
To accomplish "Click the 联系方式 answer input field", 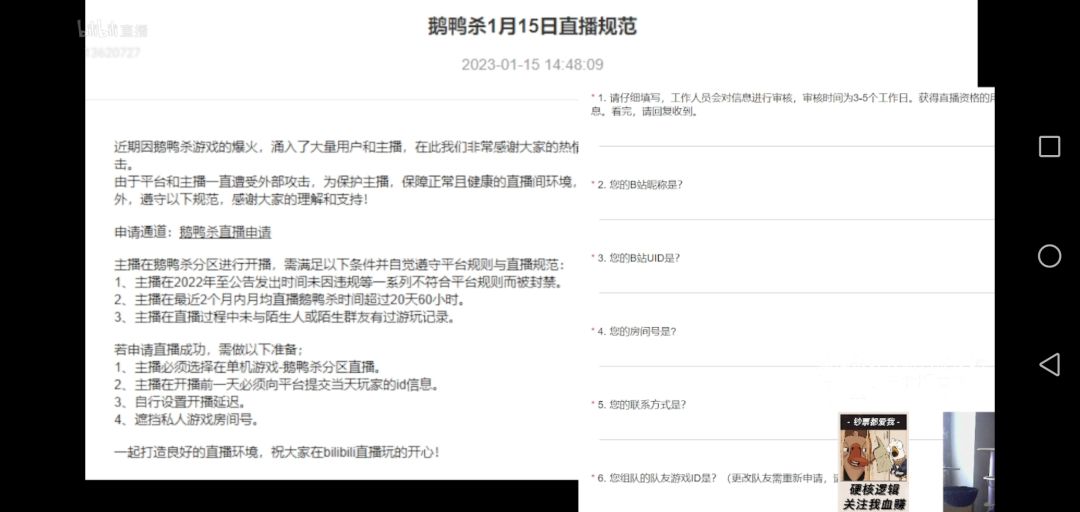I will [x=796, y=428].
